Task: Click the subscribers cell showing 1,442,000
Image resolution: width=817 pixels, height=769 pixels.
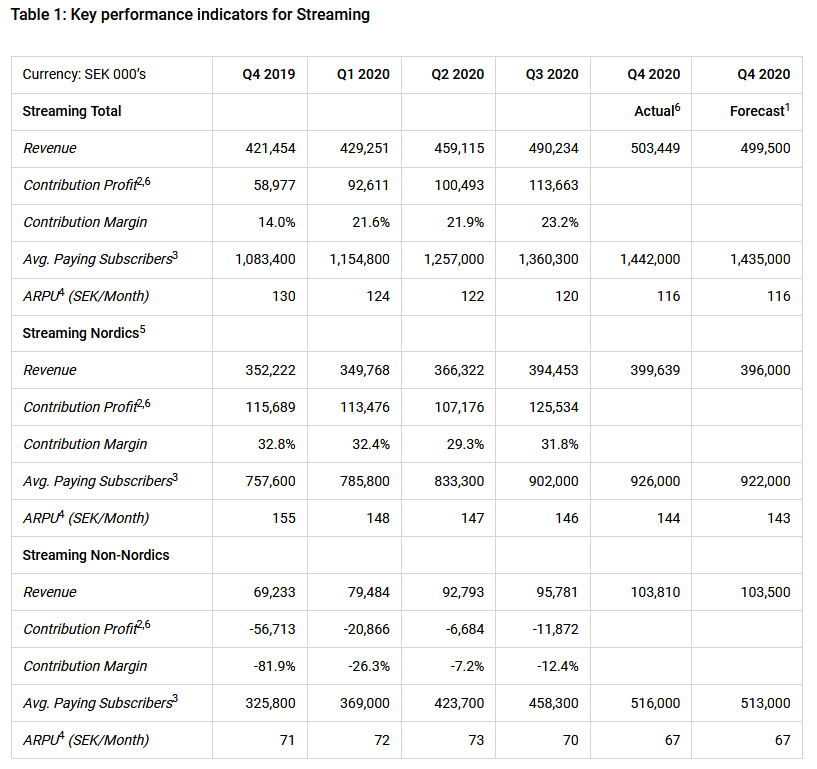Action: (650, 259)
